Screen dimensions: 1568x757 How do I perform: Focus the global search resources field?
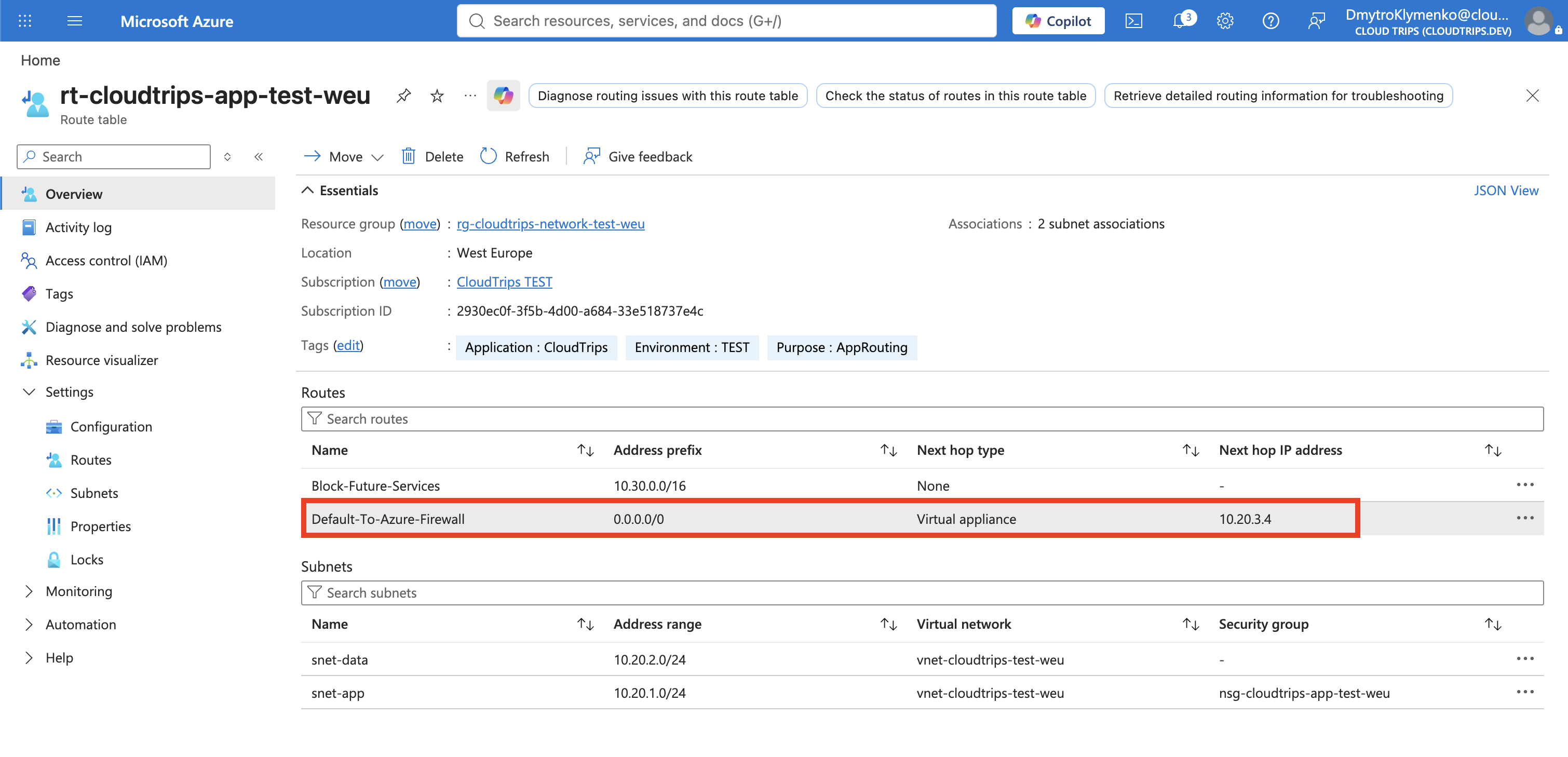click(727, 21)
